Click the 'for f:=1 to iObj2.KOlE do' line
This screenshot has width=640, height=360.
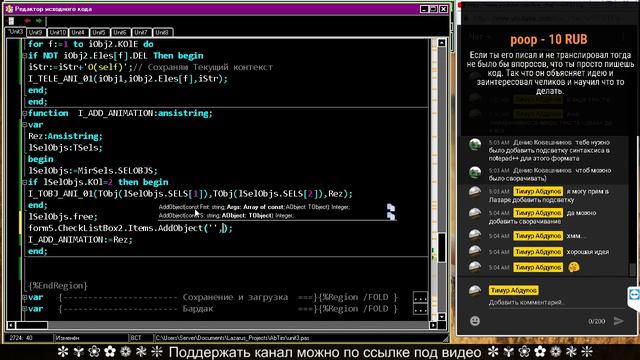click(x=91, y=44)
